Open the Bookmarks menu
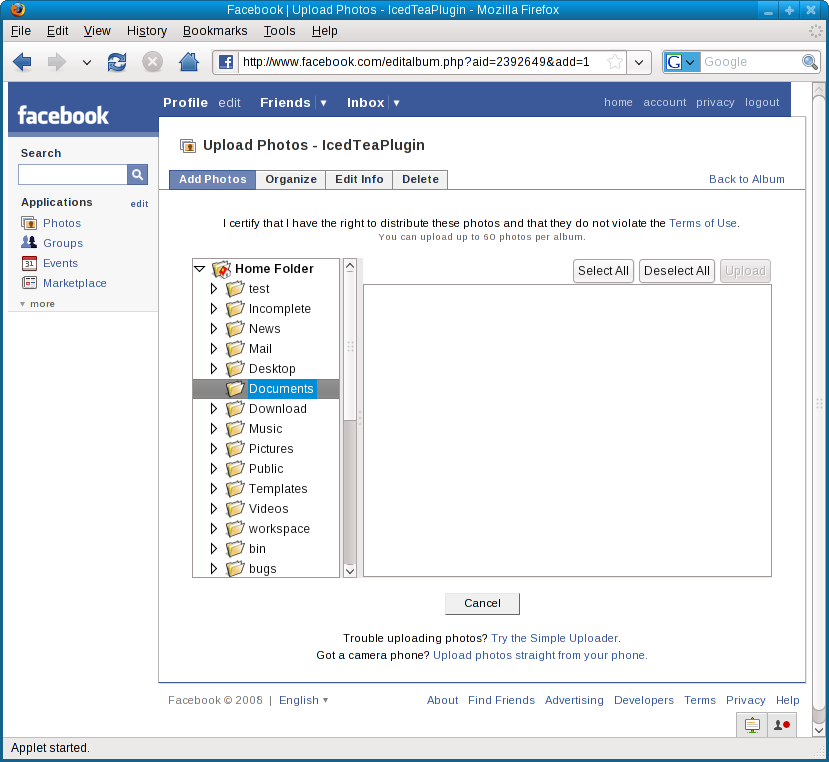This screenshot has width=829, height=762. [x=215, y=31]
